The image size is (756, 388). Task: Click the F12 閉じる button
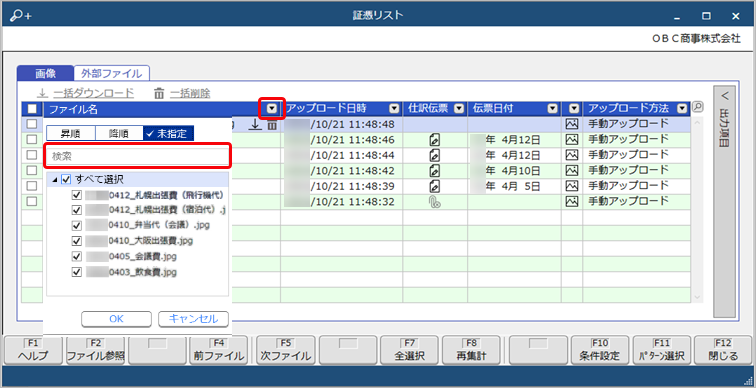(x=724, y=350)
